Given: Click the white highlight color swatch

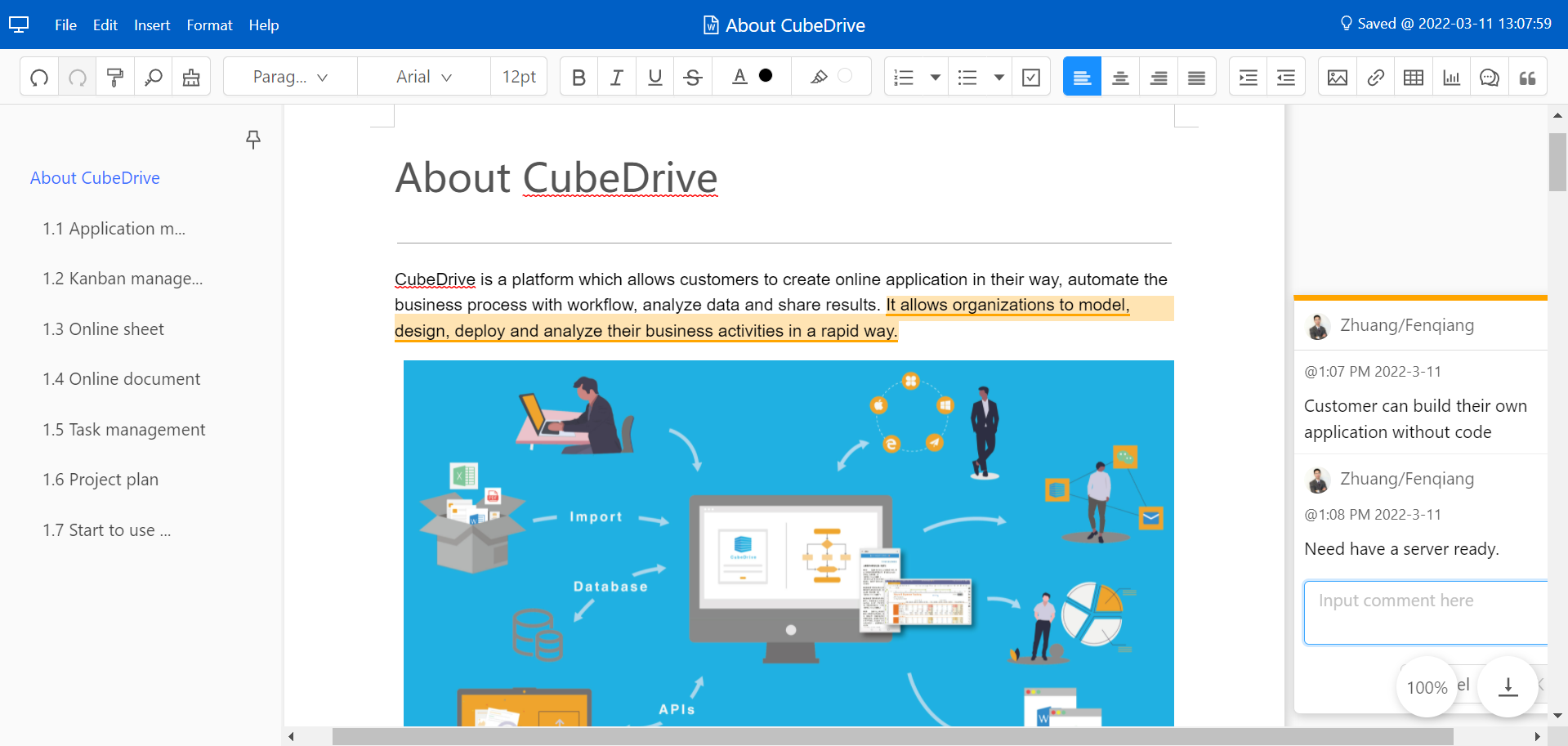Looking at the screenshot, I should pos(845,75).
